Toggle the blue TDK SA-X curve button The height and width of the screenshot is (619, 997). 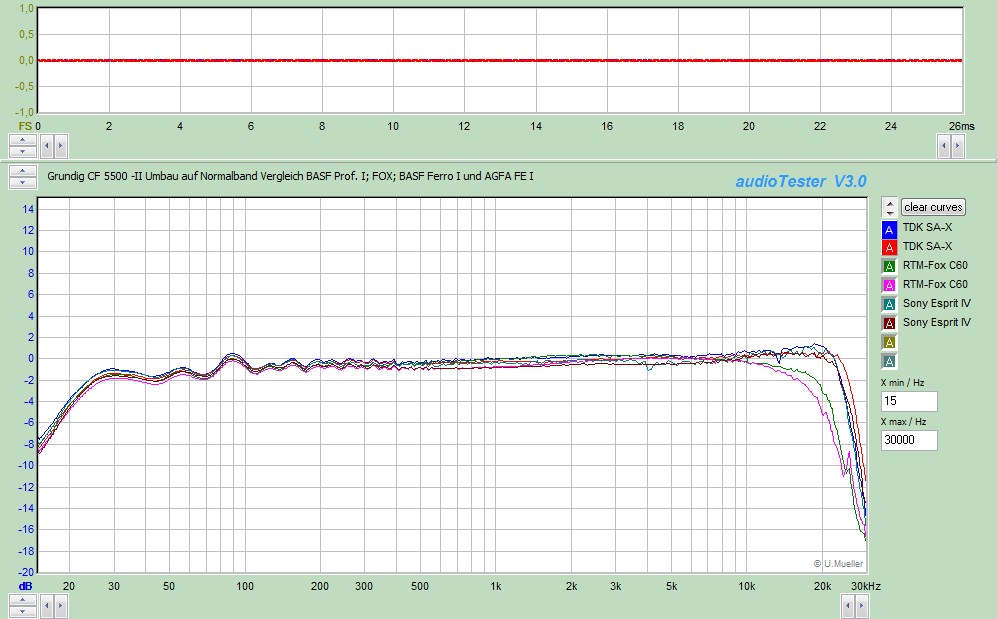click(x=889, y=228)
